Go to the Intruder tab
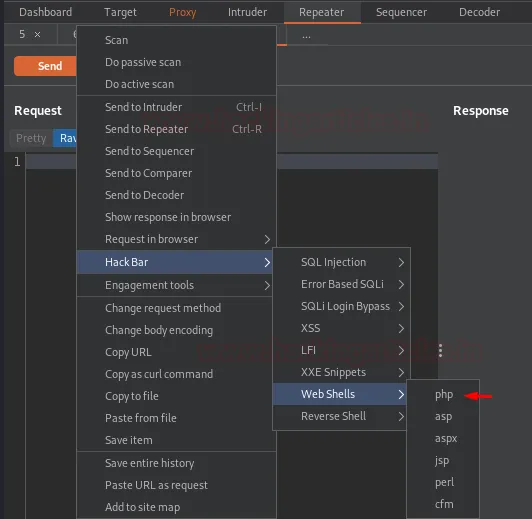 (247, 12)
